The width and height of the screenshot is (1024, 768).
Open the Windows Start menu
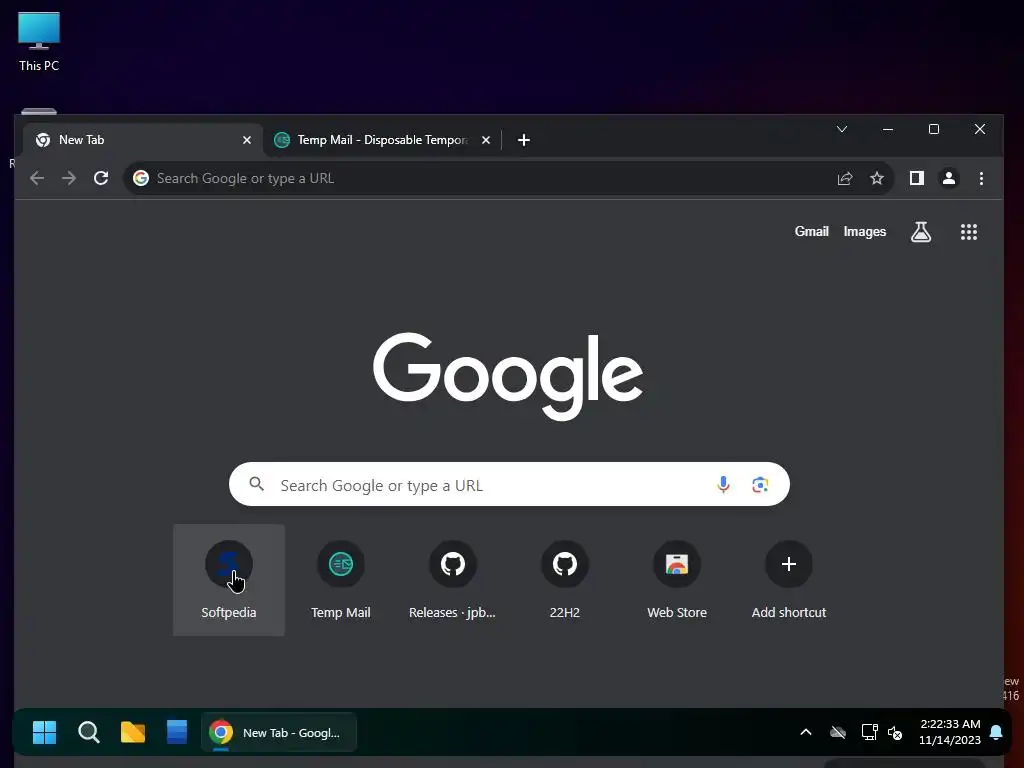point(44,733)
